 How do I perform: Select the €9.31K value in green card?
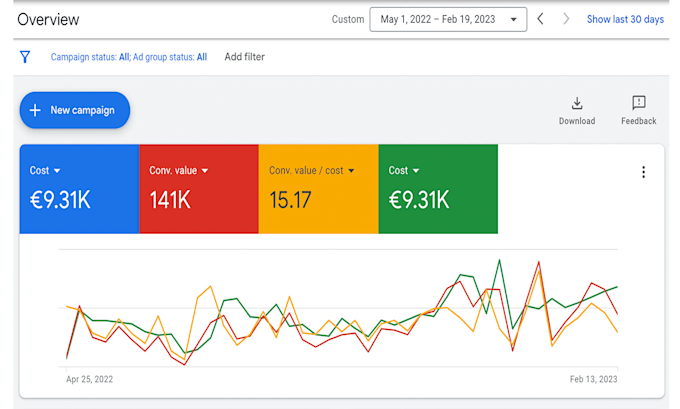tap(419, 200)
